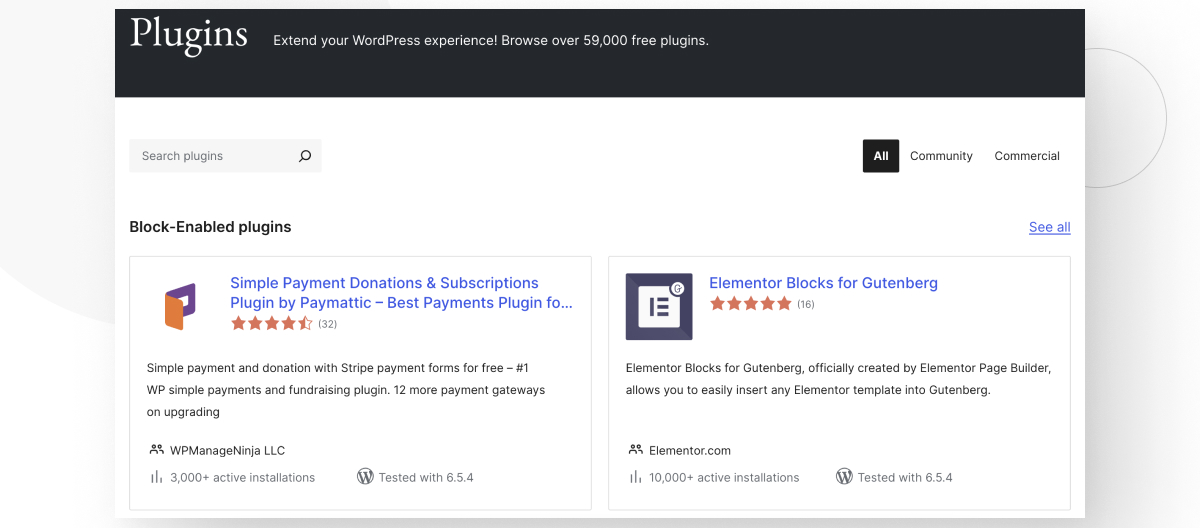Click WordPress logo in the Elementor Blocks card
Image resolution: width=1200 pixels, height=528 pixels.
point(844,477)
